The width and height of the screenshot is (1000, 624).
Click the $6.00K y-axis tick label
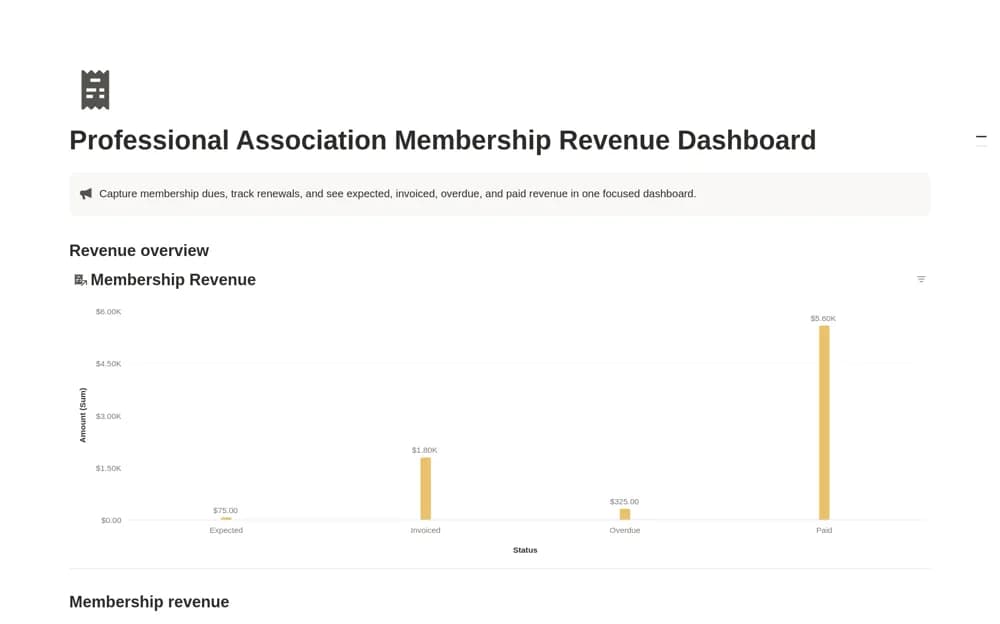coord(108,312)
